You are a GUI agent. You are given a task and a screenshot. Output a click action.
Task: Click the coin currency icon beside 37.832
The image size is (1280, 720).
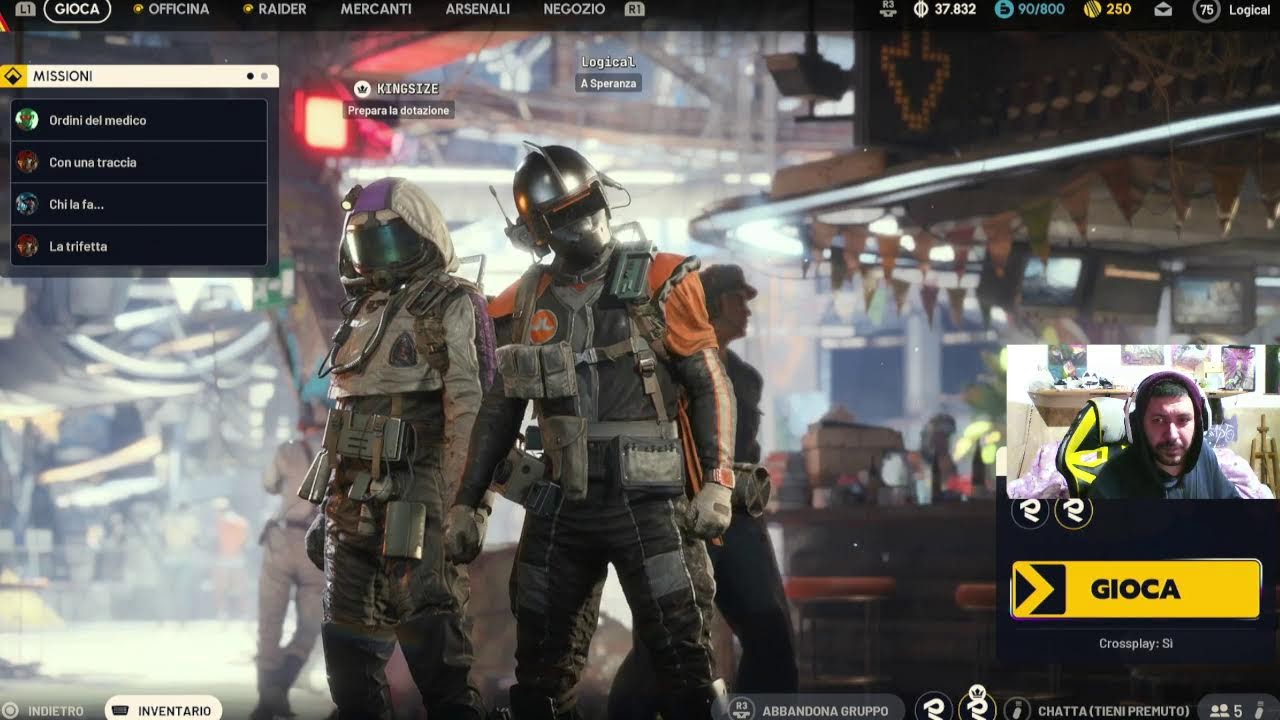(x=921, y=9)
